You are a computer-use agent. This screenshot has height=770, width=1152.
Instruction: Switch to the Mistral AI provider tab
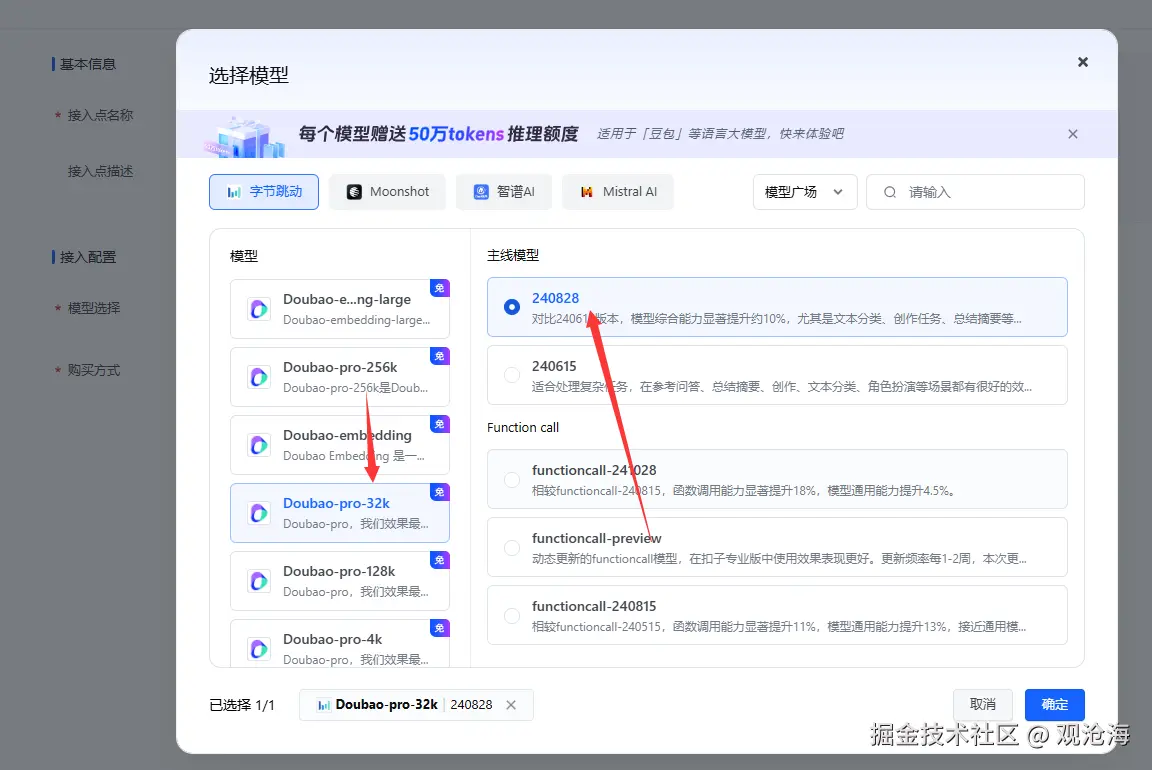618,192
